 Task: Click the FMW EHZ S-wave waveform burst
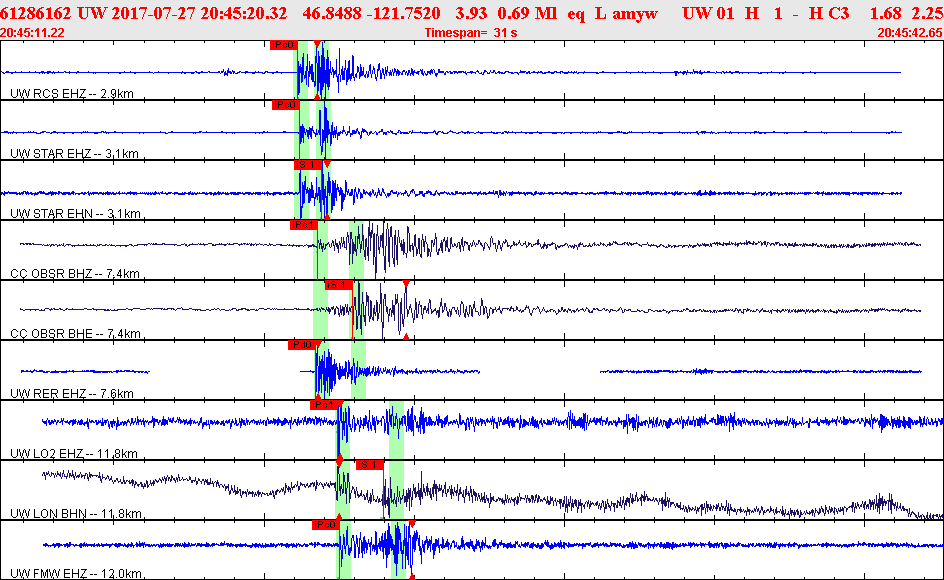click(x=400, y=545)
